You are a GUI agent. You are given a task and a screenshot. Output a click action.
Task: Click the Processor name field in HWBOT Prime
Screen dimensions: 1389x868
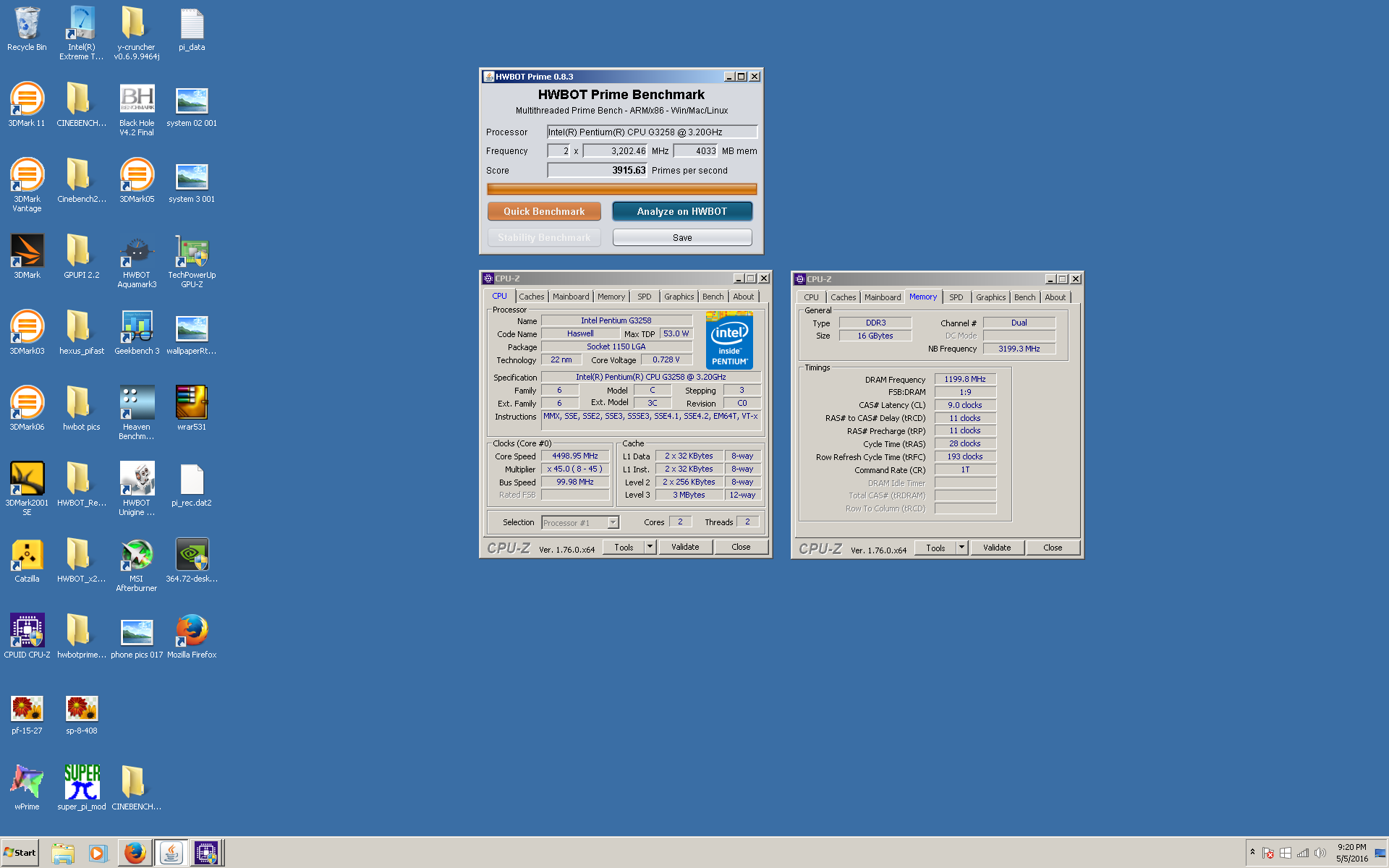tap(652, 132)
